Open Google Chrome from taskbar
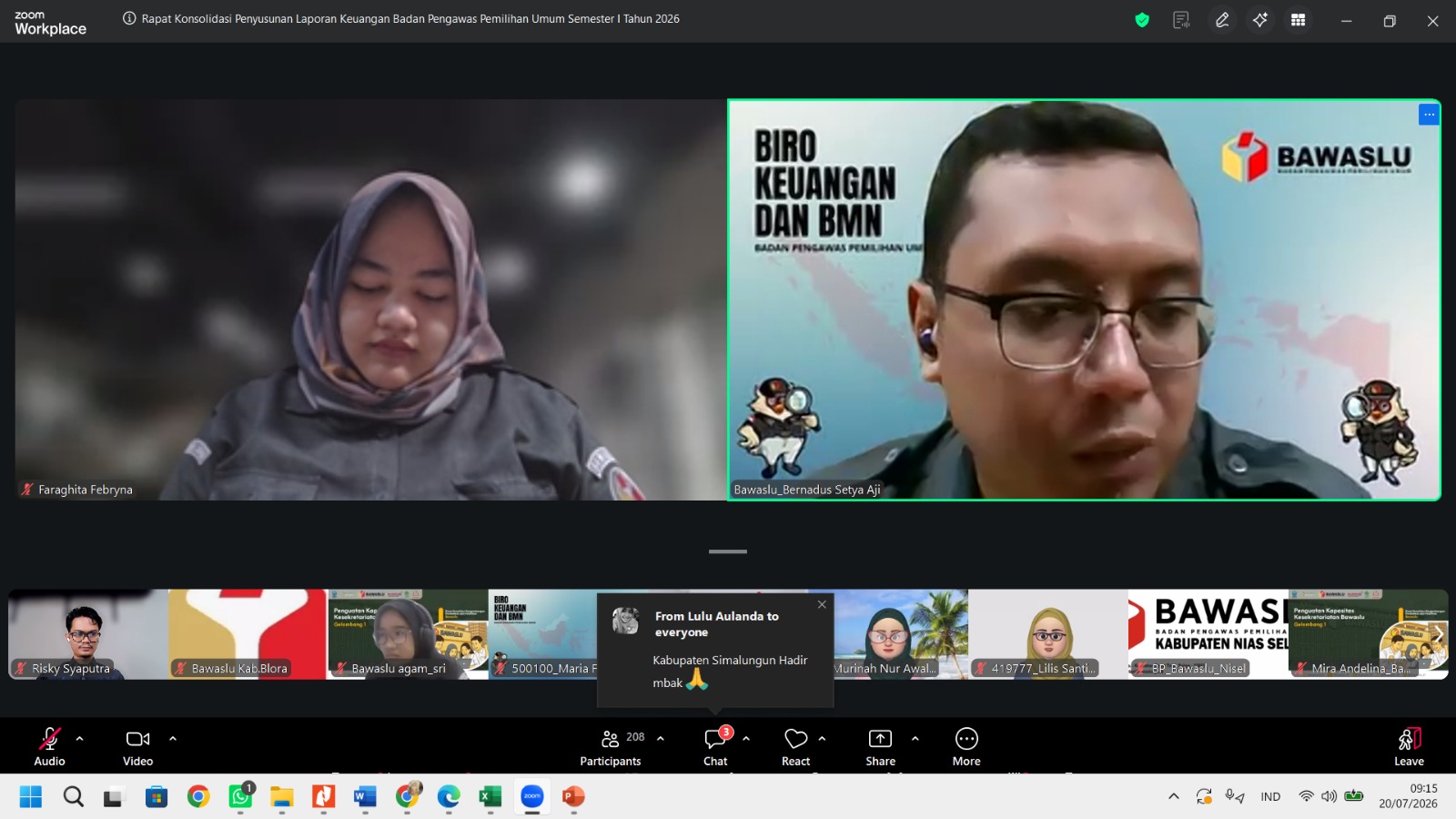This screenshot has width=1456, height=819. click(198, 797)
